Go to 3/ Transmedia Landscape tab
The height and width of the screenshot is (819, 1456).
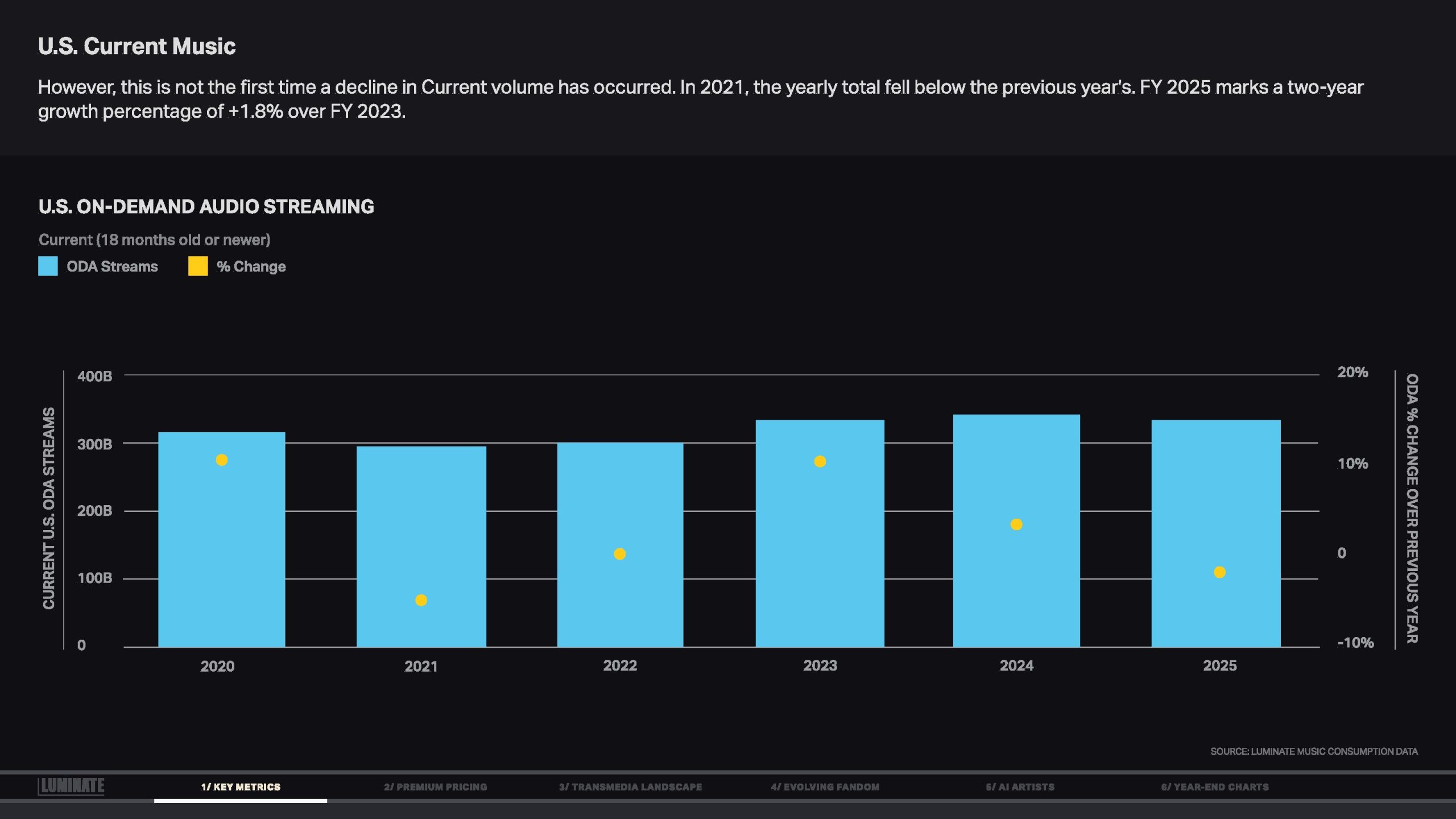point(630,787)
